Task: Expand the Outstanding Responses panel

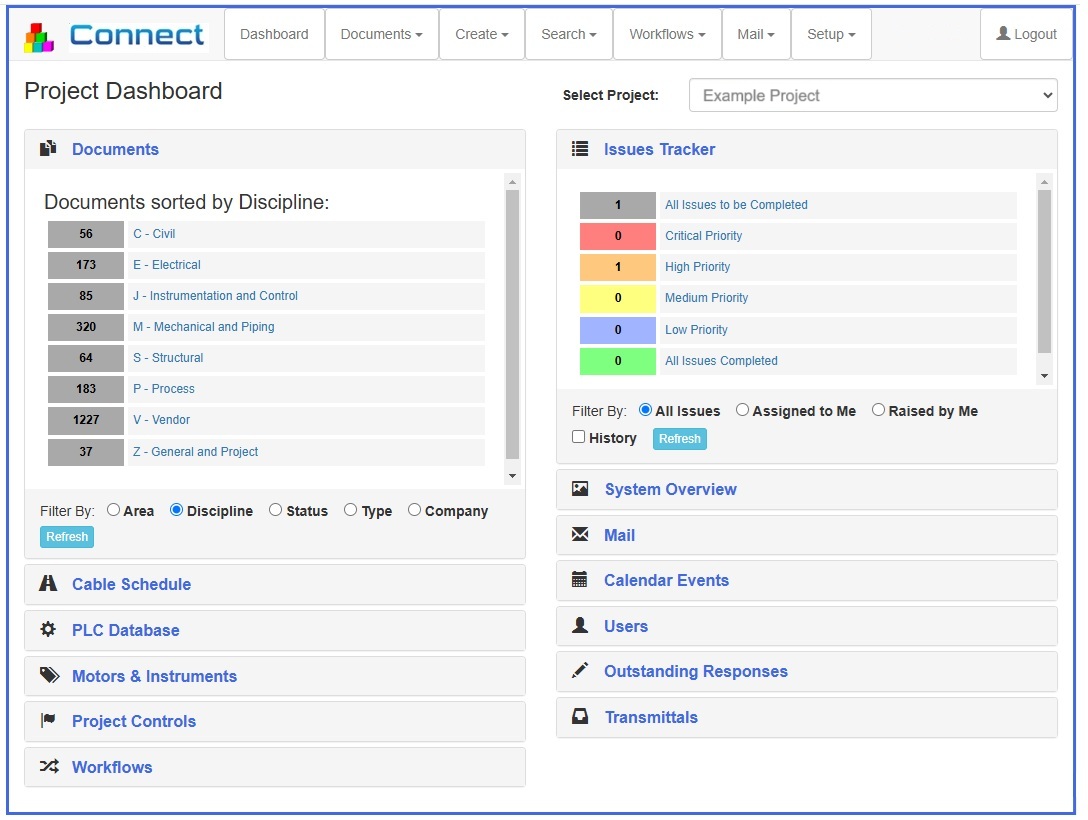Action: click(807, 671)
